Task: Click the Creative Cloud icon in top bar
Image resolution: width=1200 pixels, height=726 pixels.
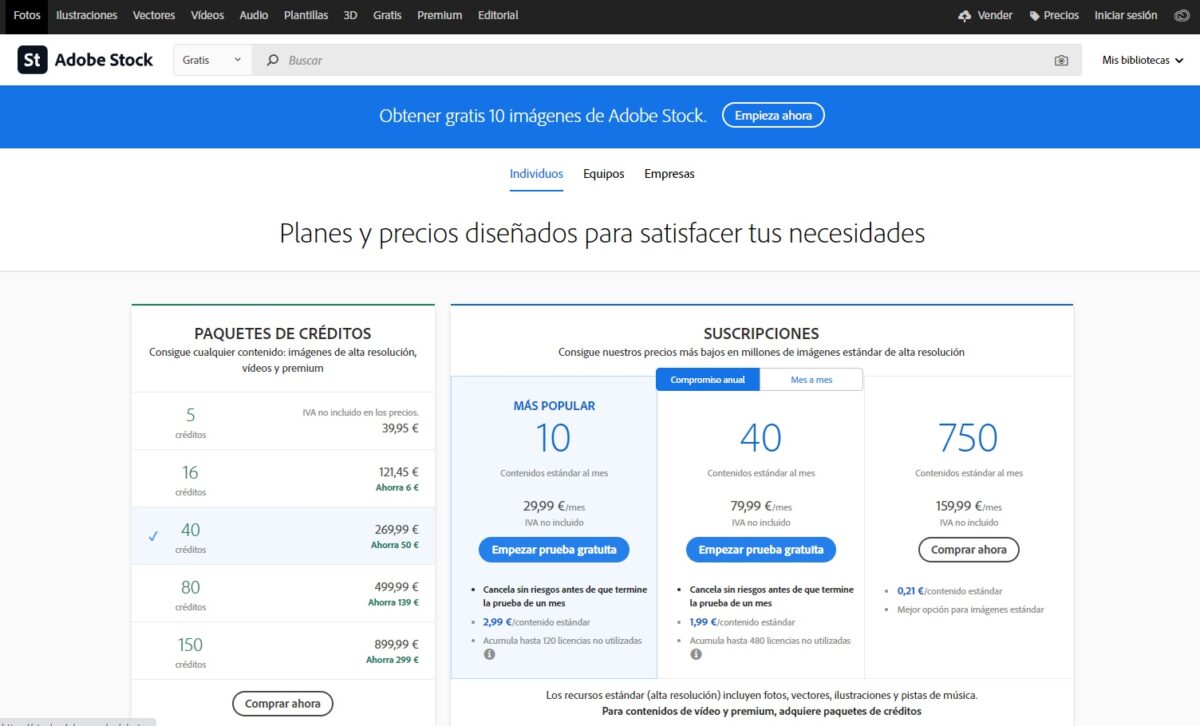Action: pos(1180,15)
